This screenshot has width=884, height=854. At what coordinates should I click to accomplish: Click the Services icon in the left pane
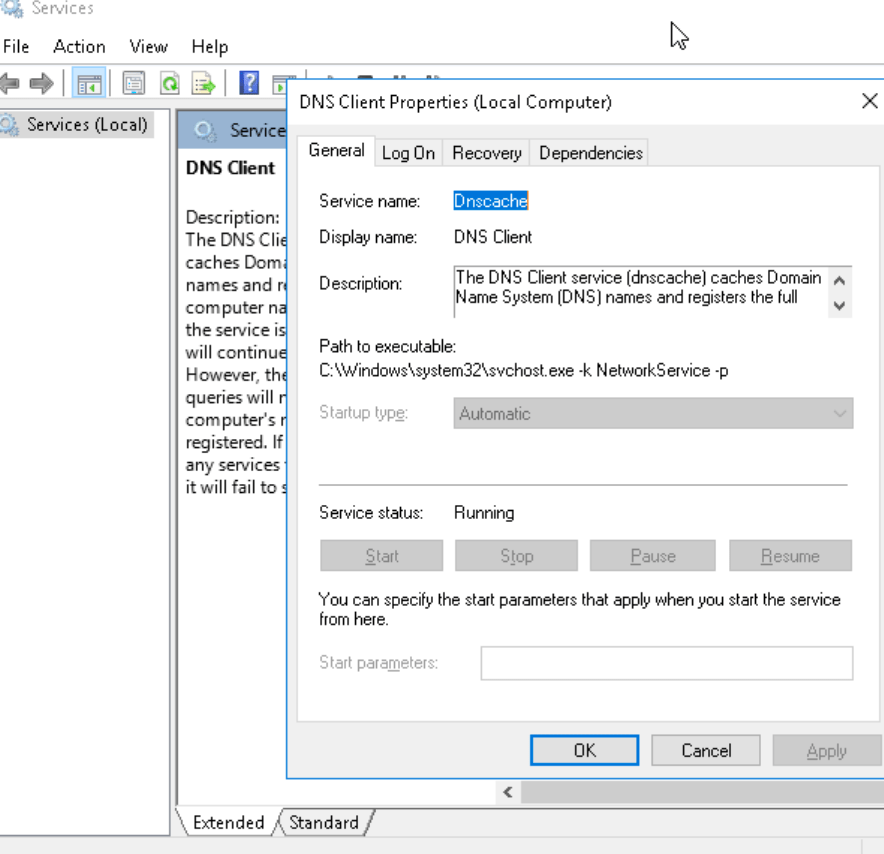click(x=70, y=124)
